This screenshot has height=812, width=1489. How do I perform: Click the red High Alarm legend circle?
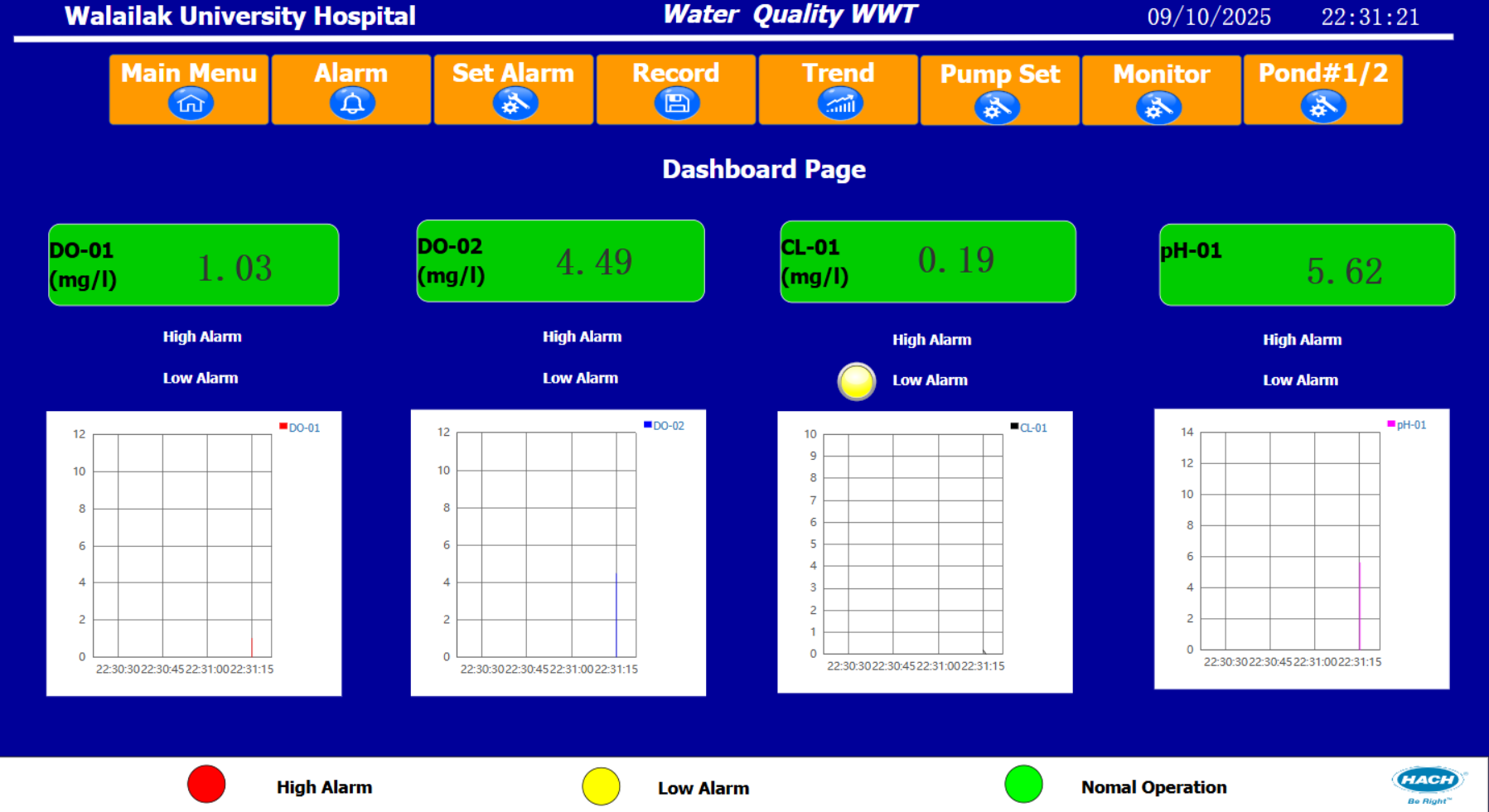point(206,784)
